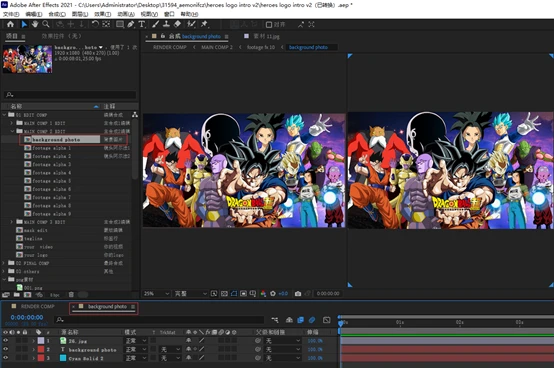The height and width of the screenshot is (369, 555).
Task: Toggle the snapping checkbox in toolbar
Action: coord(269,25)
